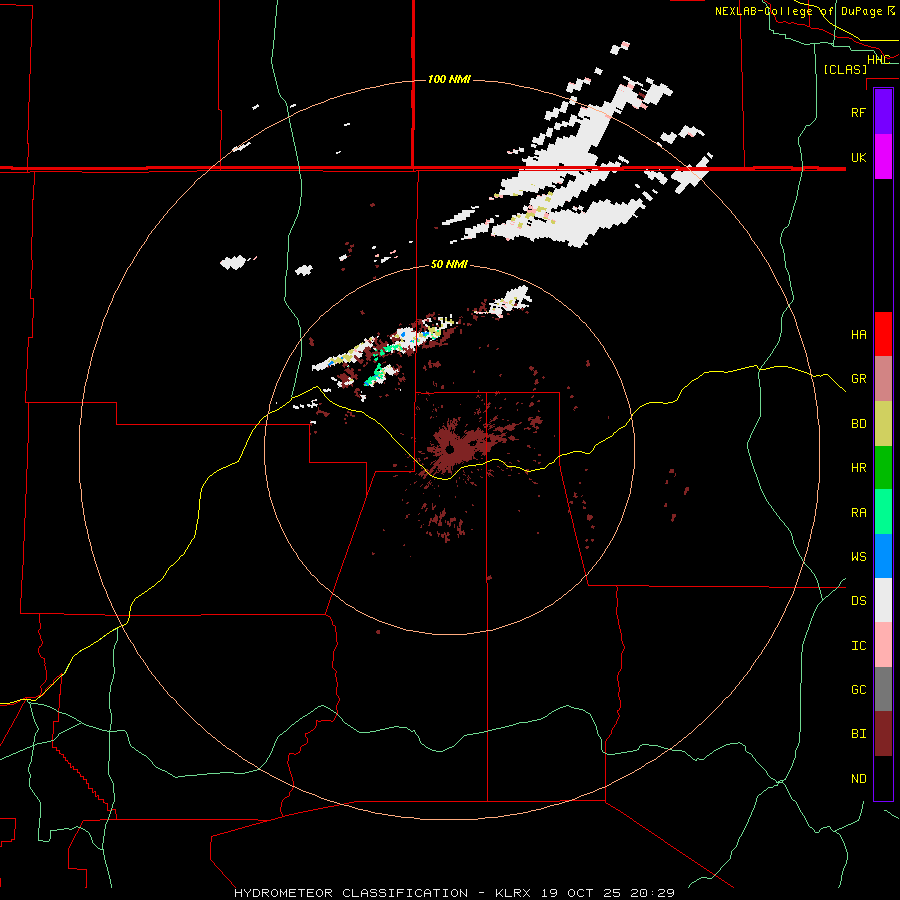Click the WS legend label text
The width and height of the screenshot is (900, 900).
858,557
